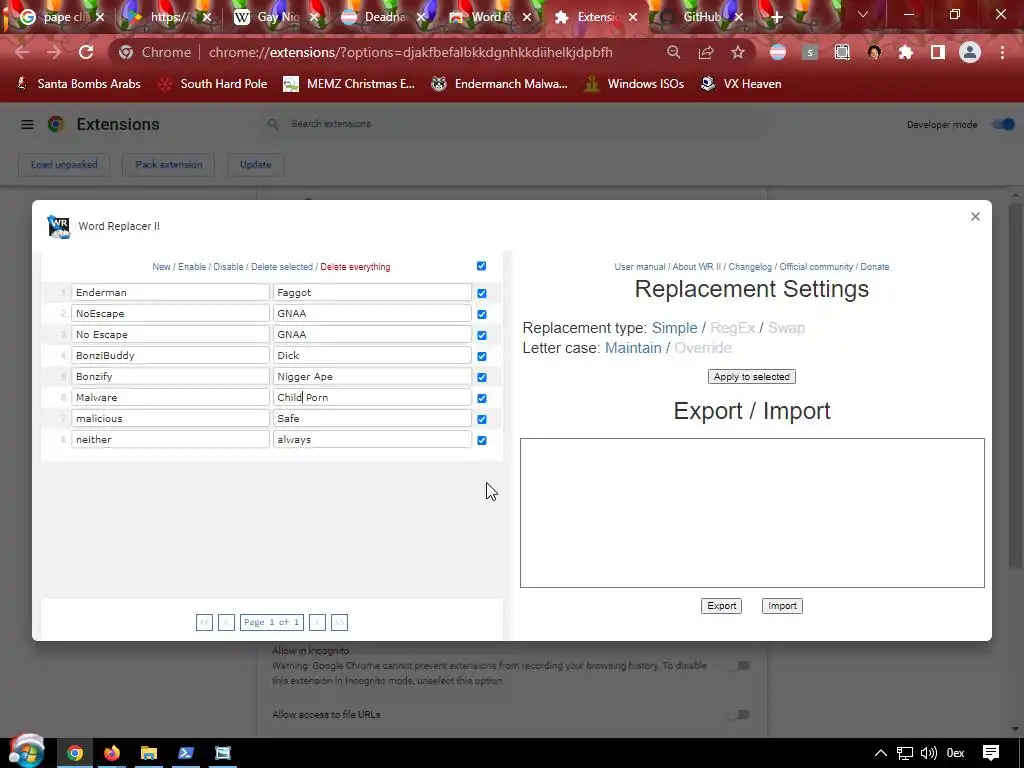The height and width of the screenshot is (768, 1024).
Task: Open a new tab with the plus button
Action: pos(776,17)
